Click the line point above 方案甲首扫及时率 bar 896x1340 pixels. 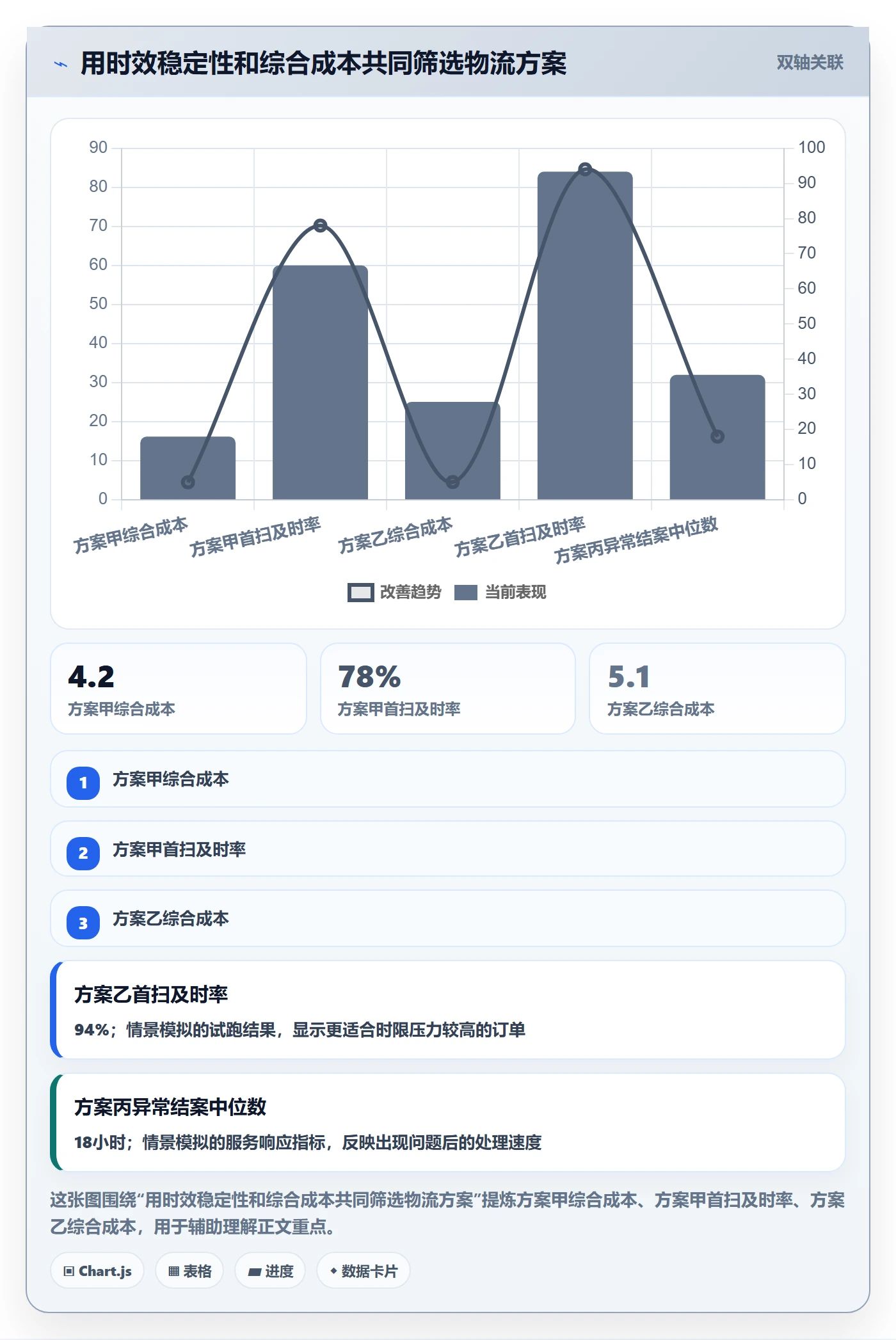pos(321,225)
